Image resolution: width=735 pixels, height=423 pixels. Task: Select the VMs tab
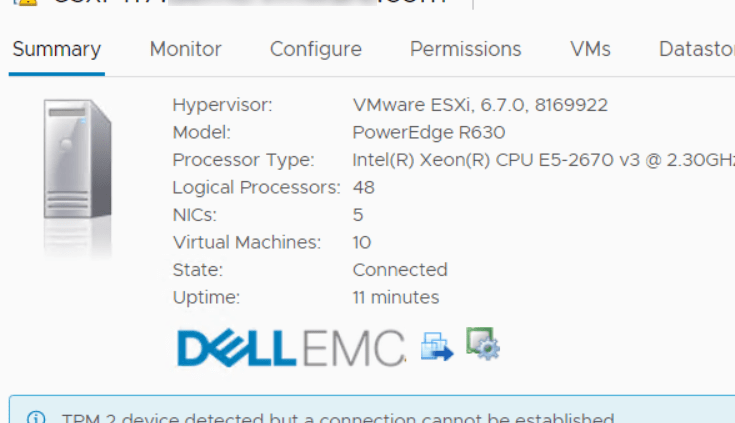coord(590,49)
